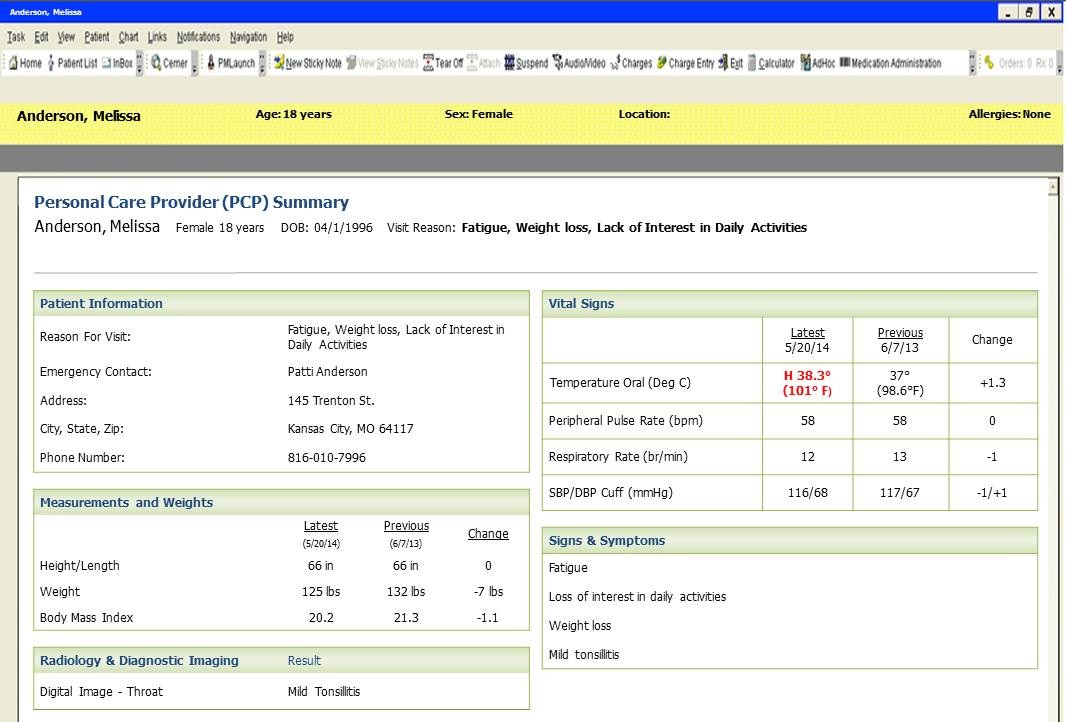
Task: Click the greyed Attach toolbar icon
Action: [483, 63]
